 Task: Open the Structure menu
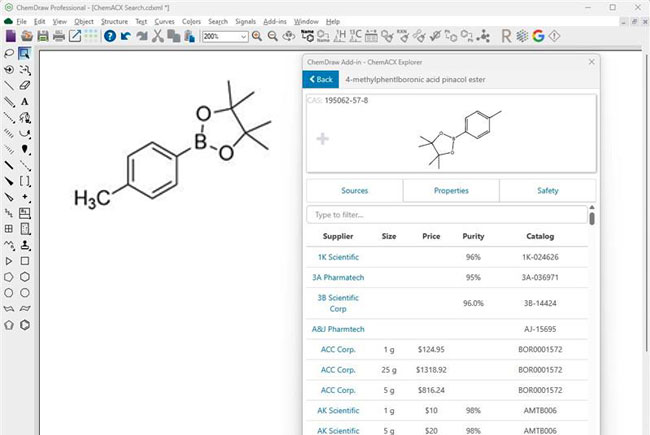pos(114,21)
